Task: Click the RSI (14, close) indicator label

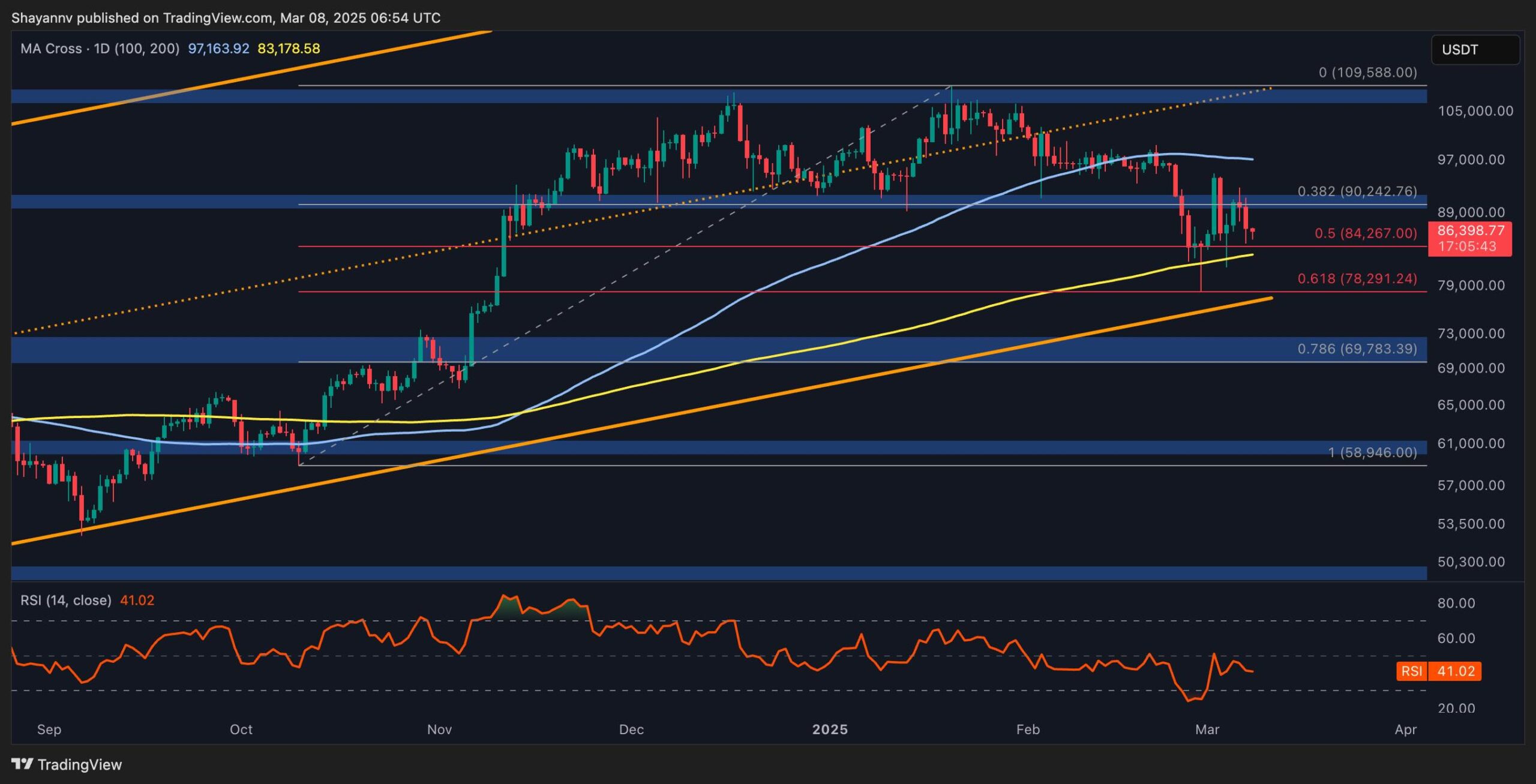Action: [x=66, y=600]
